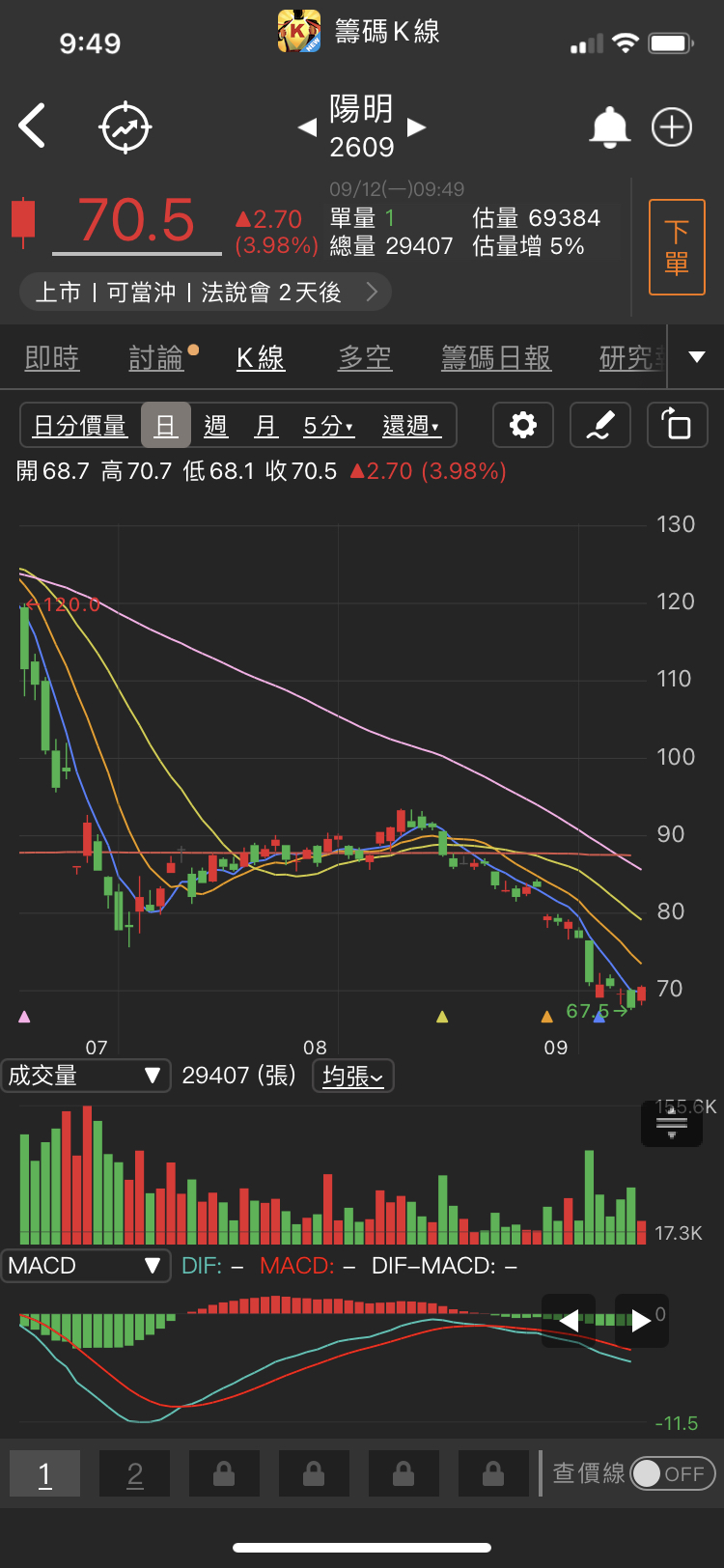Screen dimensions: 724x1568
Task: Tap the price alert bell icon
Action: [609, 127]
